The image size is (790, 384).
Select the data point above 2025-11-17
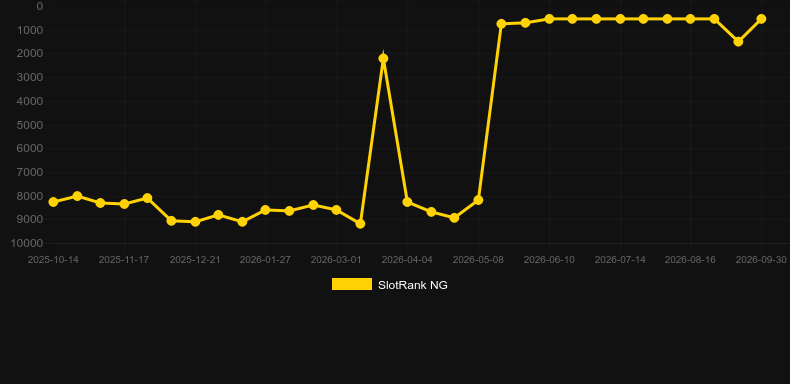click(x=124, y=204)
